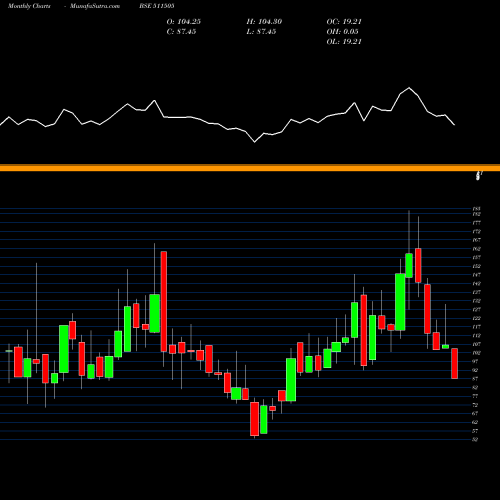The image size is (500, 500).
Task: Click the close value C: 87.45
Action: pyautogui.click(x=181, y=32)
